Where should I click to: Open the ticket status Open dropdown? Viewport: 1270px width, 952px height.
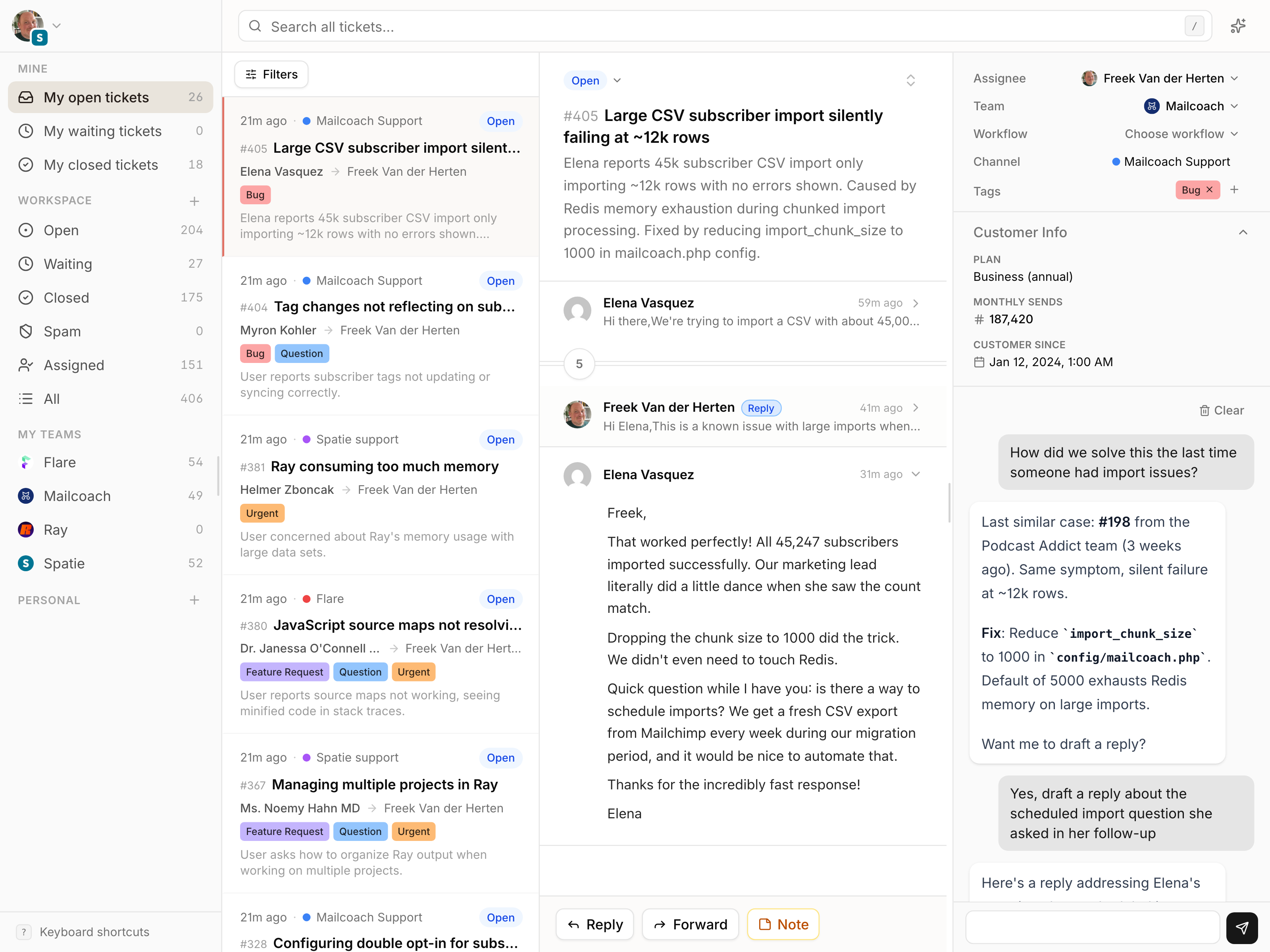(593, 81)
